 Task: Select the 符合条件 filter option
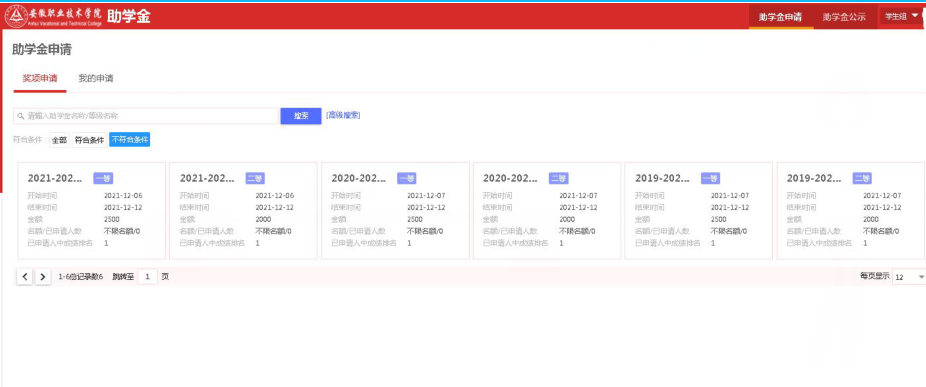pos(89,140)
